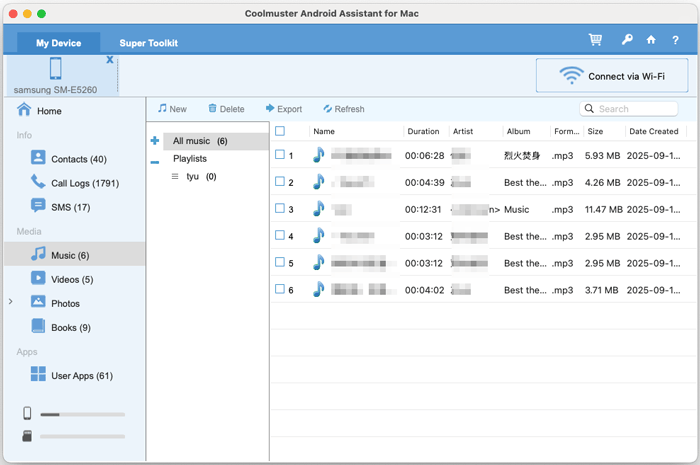700x465 pixels.
Task: Sort by the Name column header
Action: [324, 132]
